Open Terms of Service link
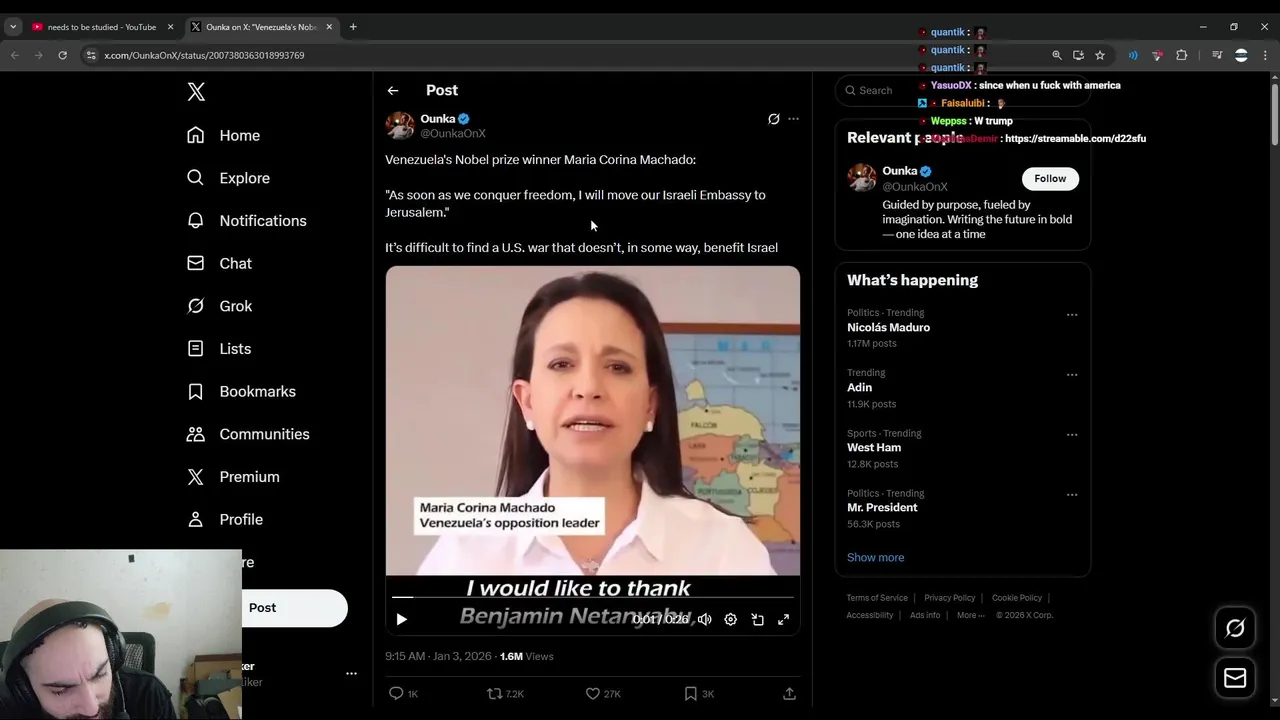This screenshot has width=1280, height=720. (x=877, y=598)
